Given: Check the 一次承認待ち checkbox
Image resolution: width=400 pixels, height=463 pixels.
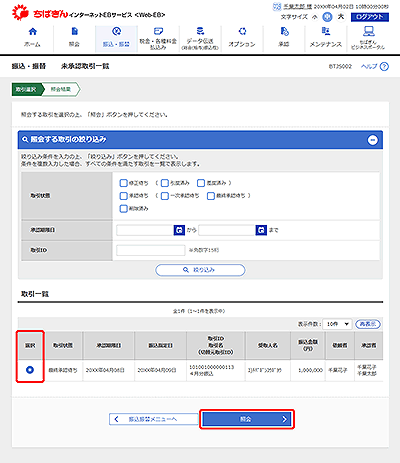Looking at the screenshot, I should [165, 196].
